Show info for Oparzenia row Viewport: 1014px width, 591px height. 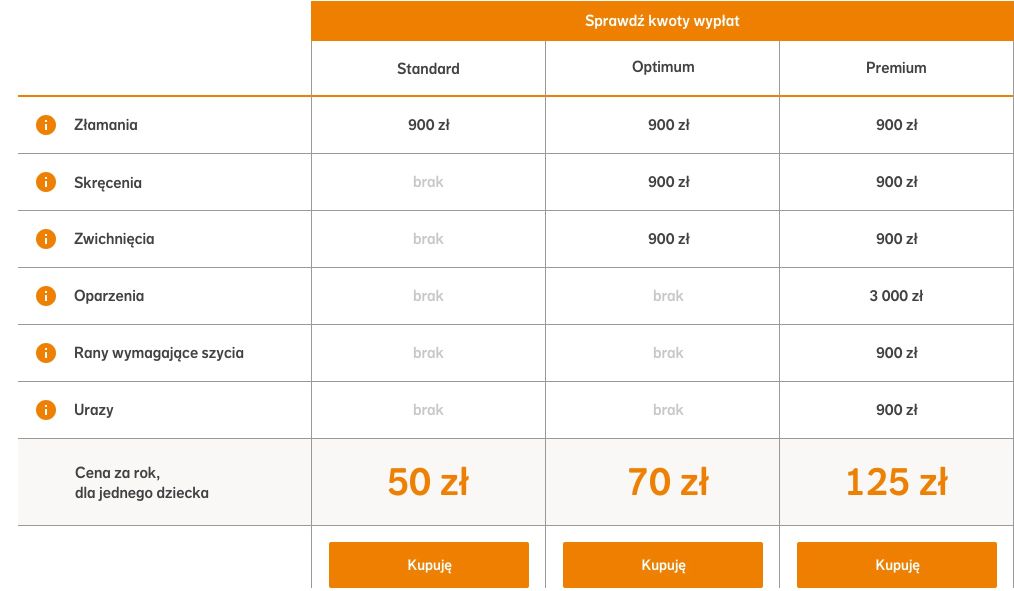pos(46,296)
